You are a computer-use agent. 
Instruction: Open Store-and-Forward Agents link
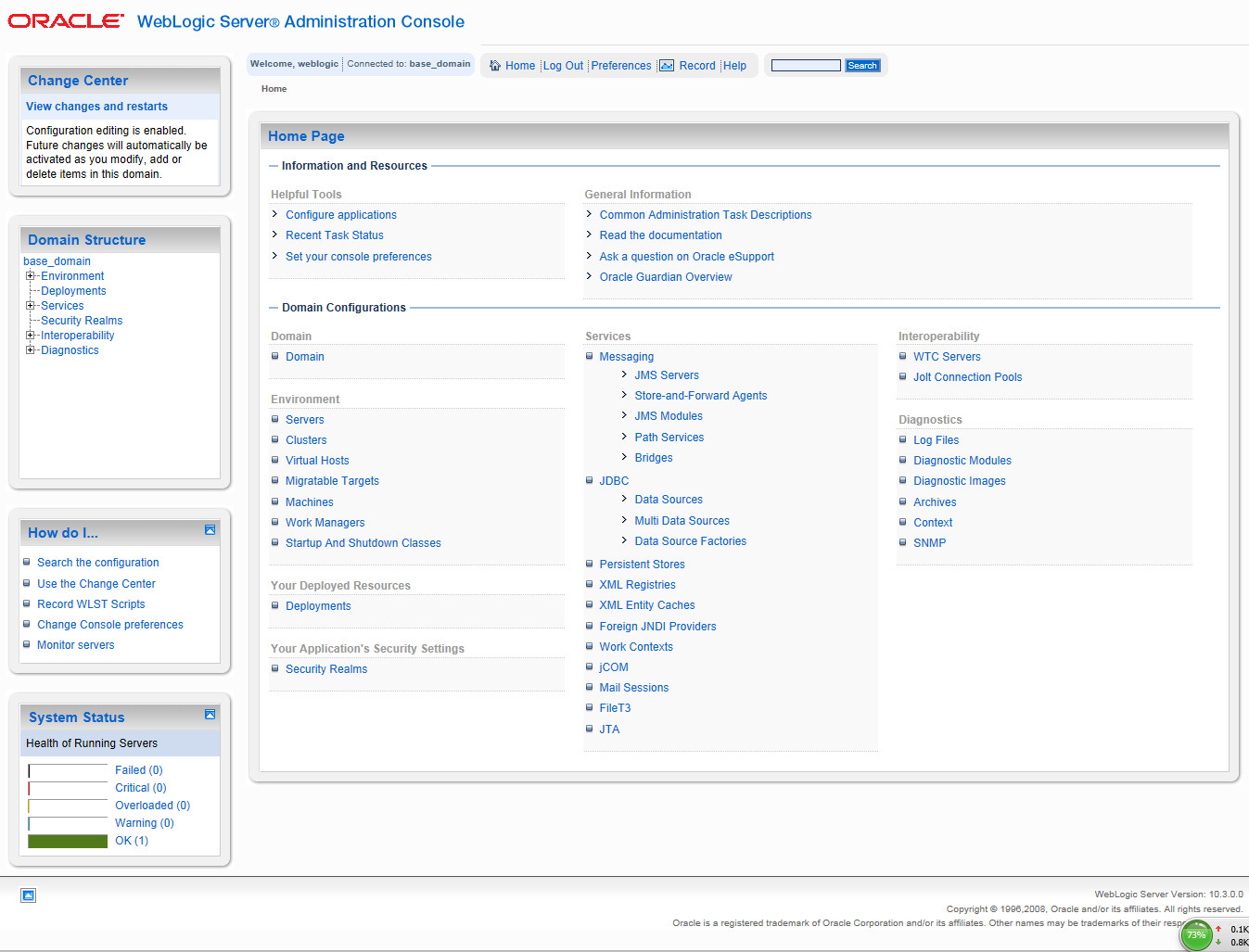[701, 396]
